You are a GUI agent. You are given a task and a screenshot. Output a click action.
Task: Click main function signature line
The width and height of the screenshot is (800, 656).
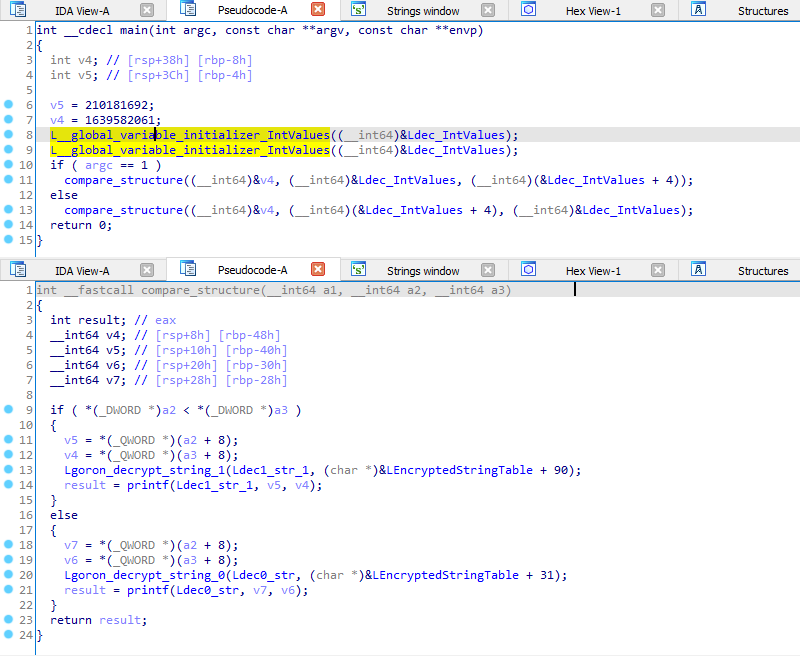click(260, 30)
